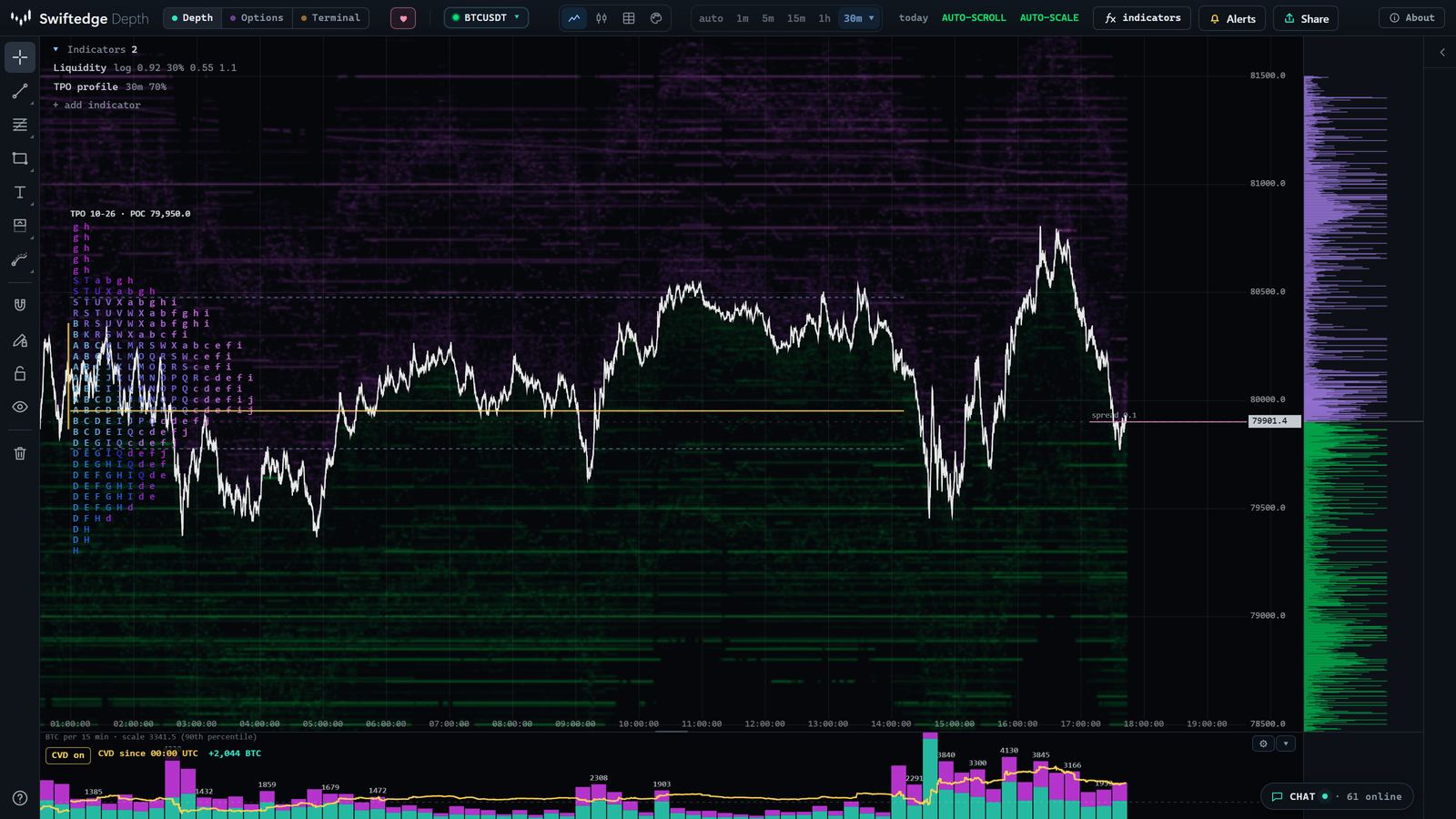Image resolution: width=1456 pixels, height=819 pixels.
Task: Click the + add indicator link
Action: (96, 106)
